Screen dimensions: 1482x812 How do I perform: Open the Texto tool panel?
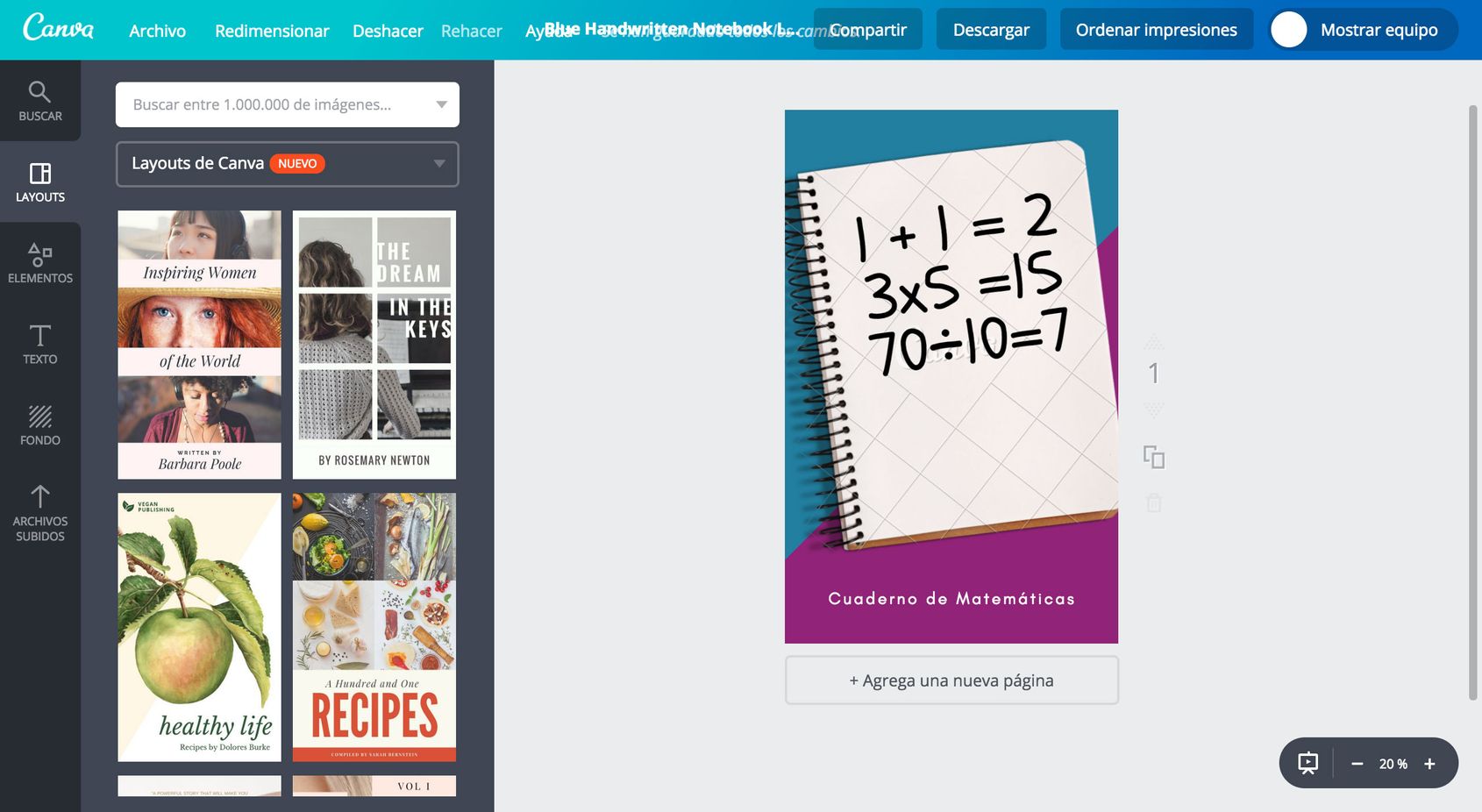[40, 345]
